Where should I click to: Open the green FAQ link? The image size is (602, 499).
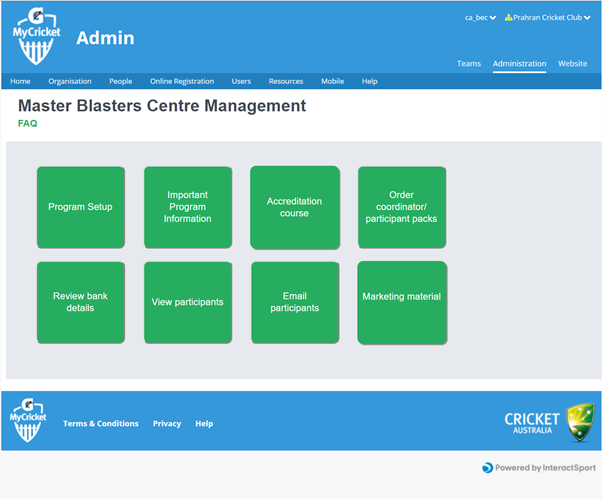(28, 124)
